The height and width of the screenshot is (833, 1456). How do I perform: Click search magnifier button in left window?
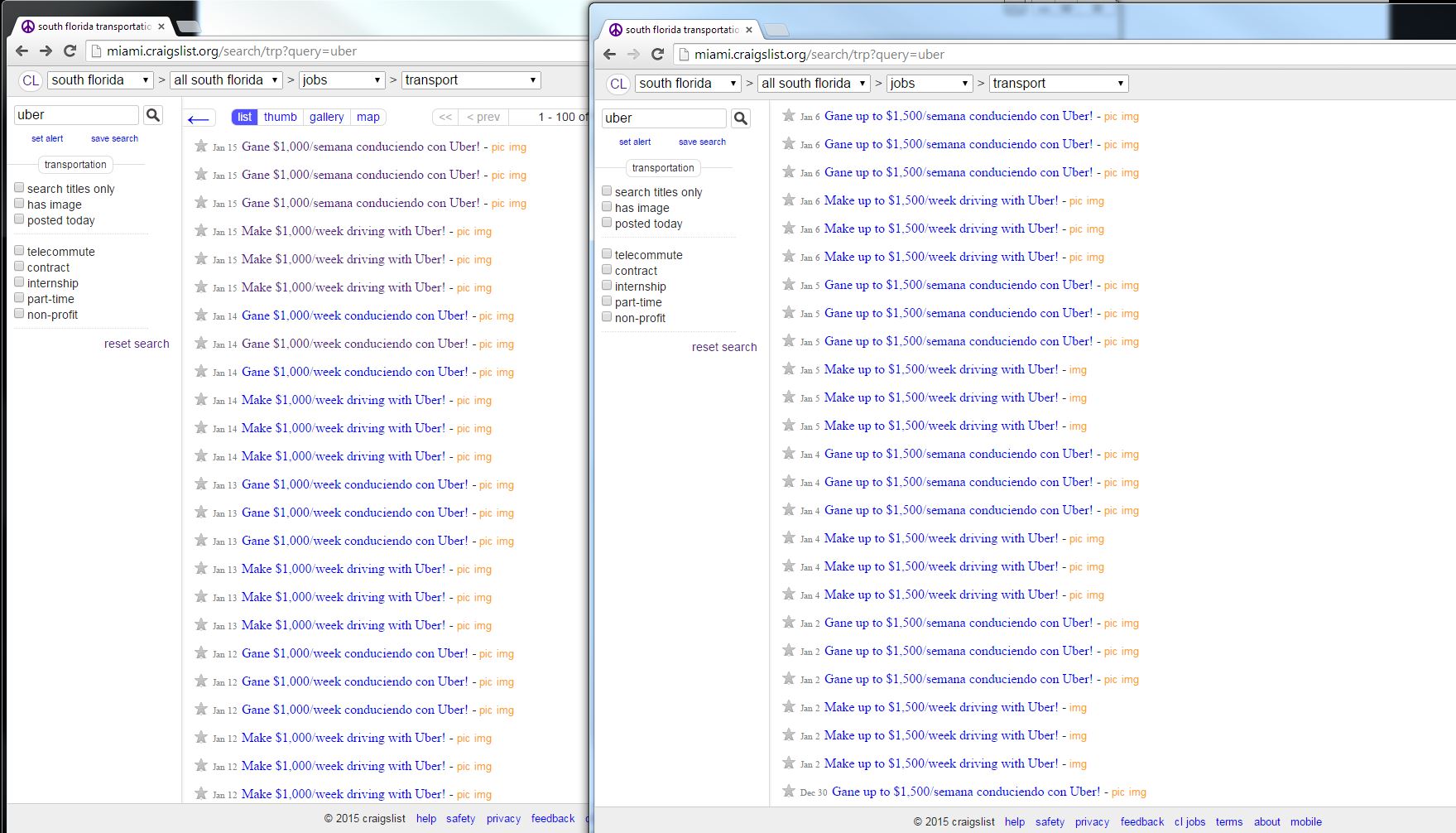point(153,115)
